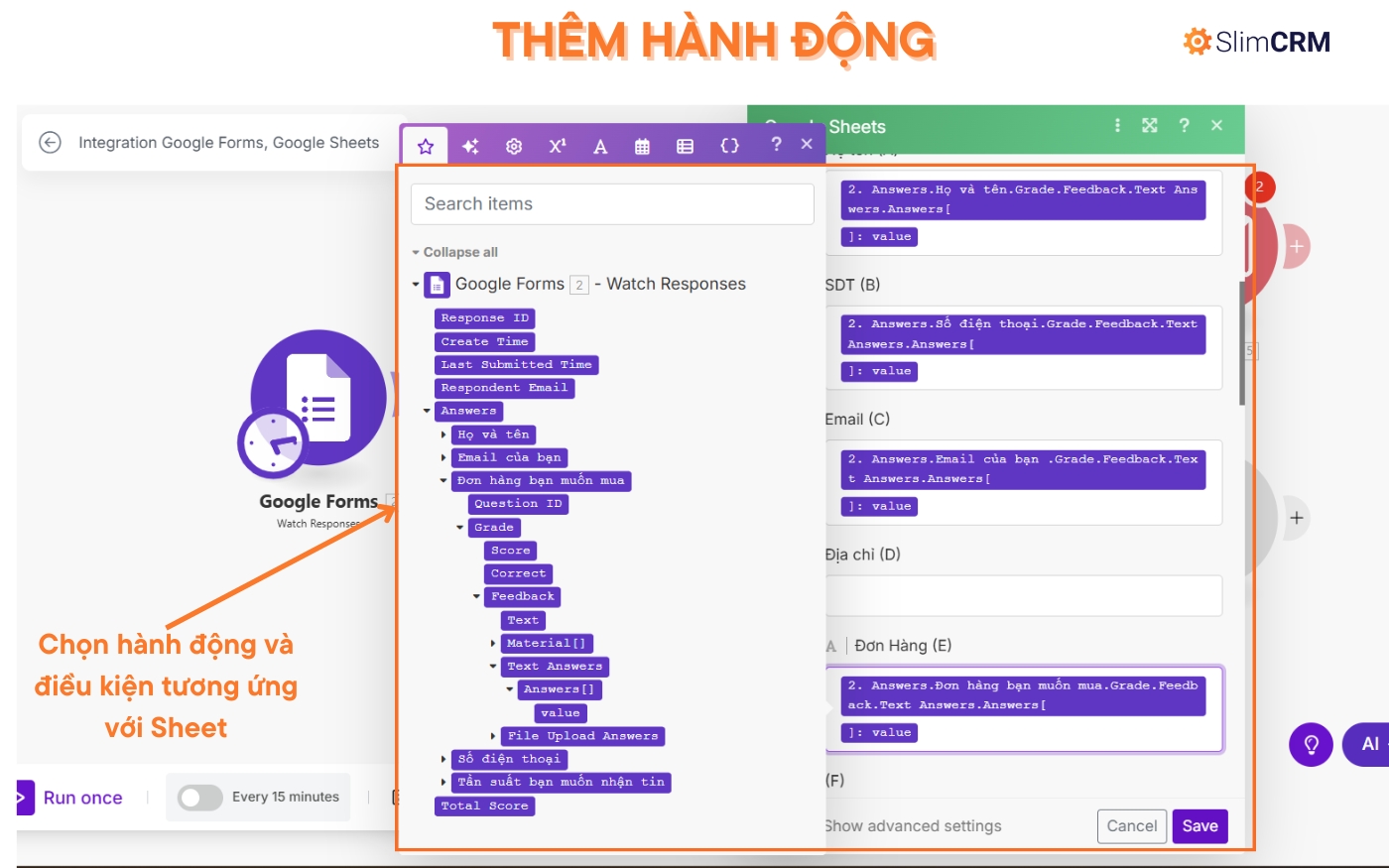
Task: Open the Google Forms clock schedule badge
Action: [x=272, y=443]
